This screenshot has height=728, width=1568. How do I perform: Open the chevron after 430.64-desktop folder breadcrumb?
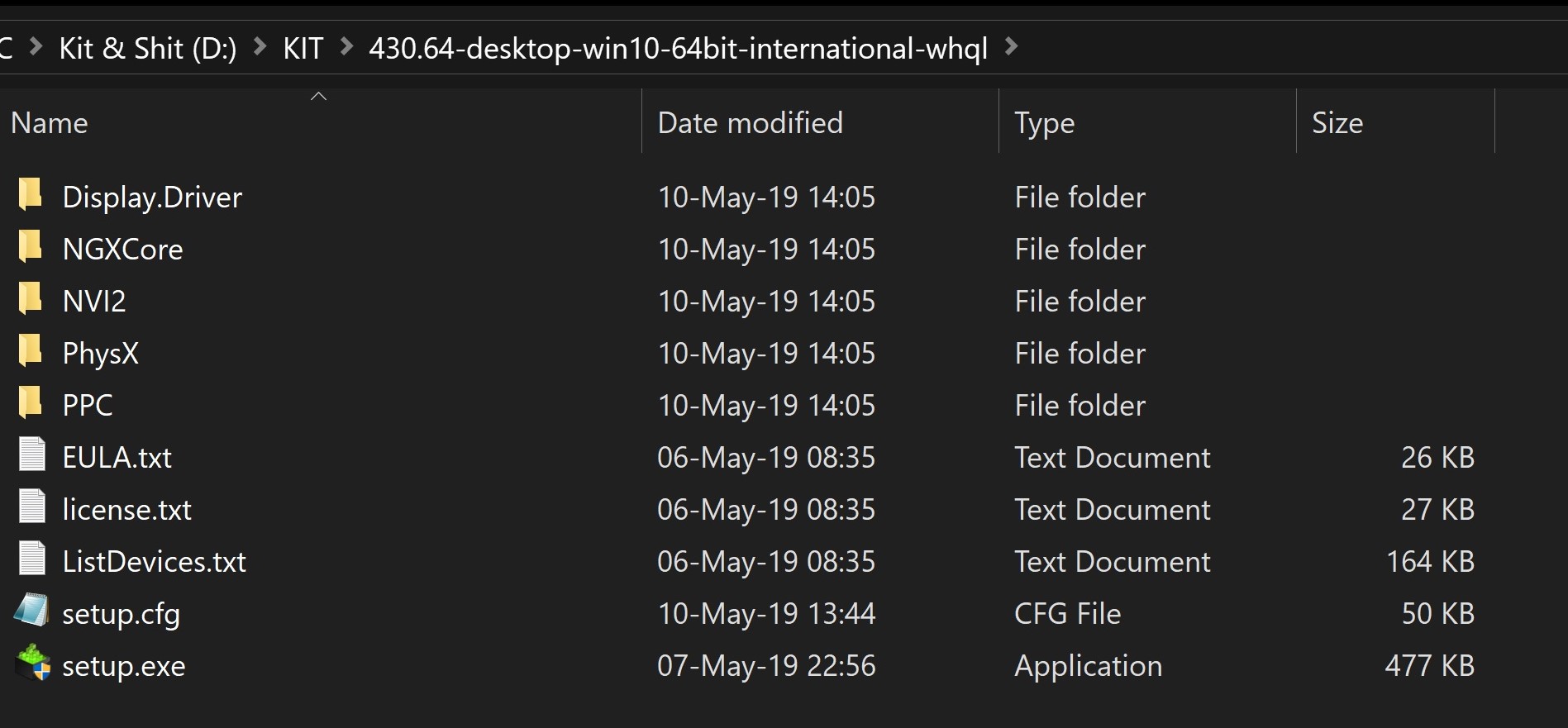pyautogui.click(x=1011, y=47)
